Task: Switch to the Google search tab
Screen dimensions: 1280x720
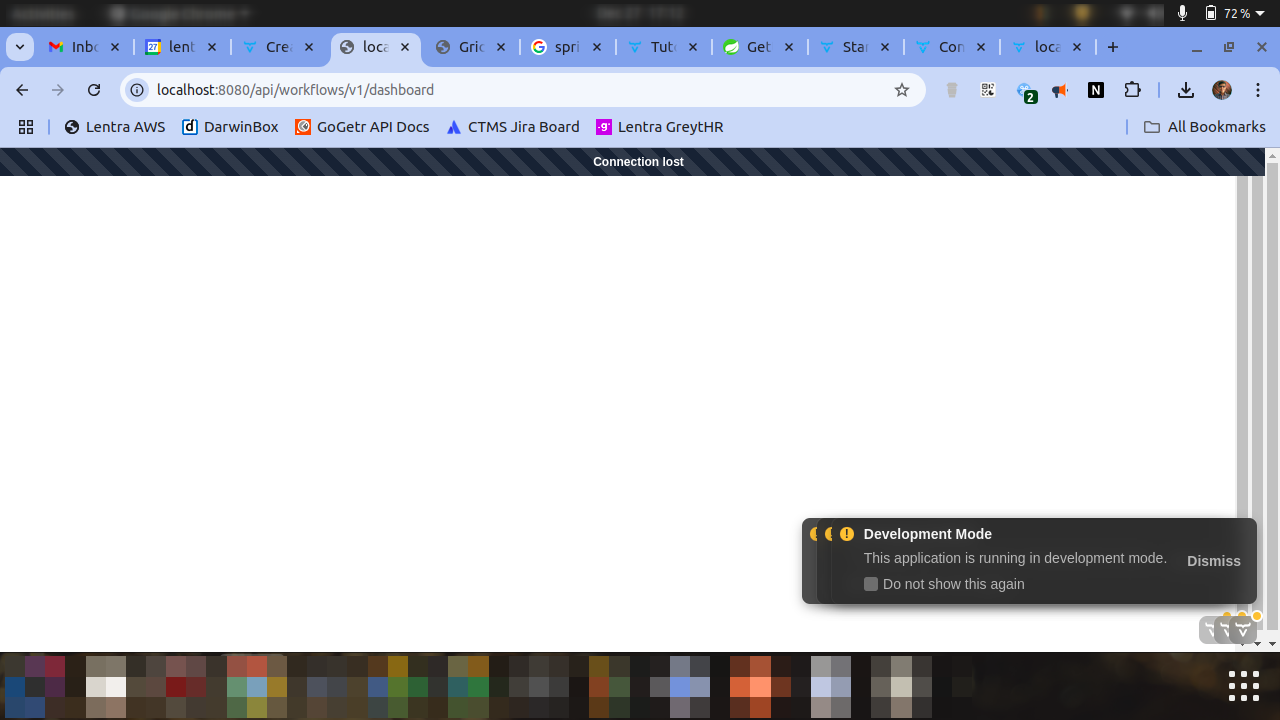Action: click(566, 47)
